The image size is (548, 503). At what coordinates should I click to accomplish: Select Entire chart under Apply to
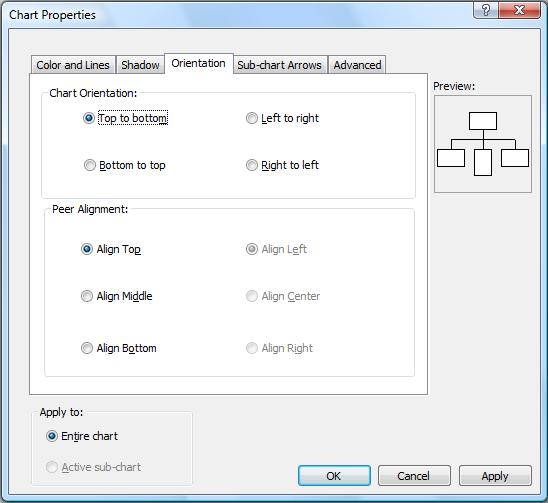click(x=82, y=436)
